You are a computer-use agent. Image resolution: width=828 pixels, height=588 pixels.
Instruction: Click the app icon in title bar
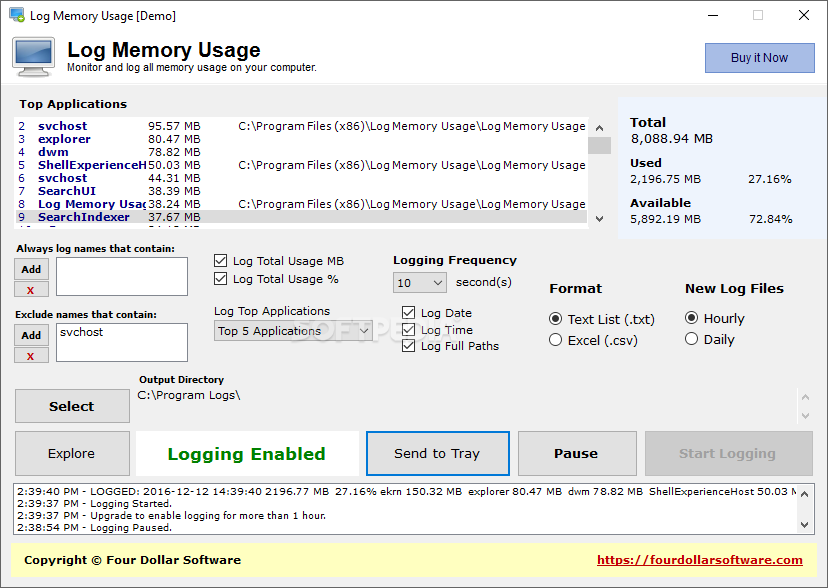[16, 15]
